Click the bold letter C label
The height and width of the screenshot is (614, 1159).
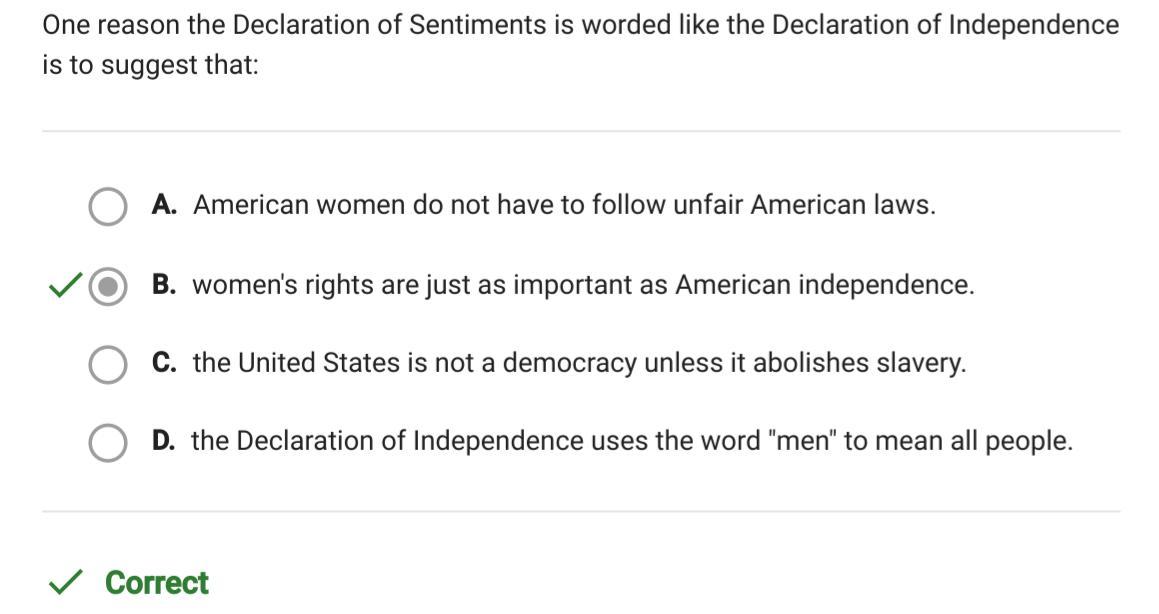click(x=164, y=363)
